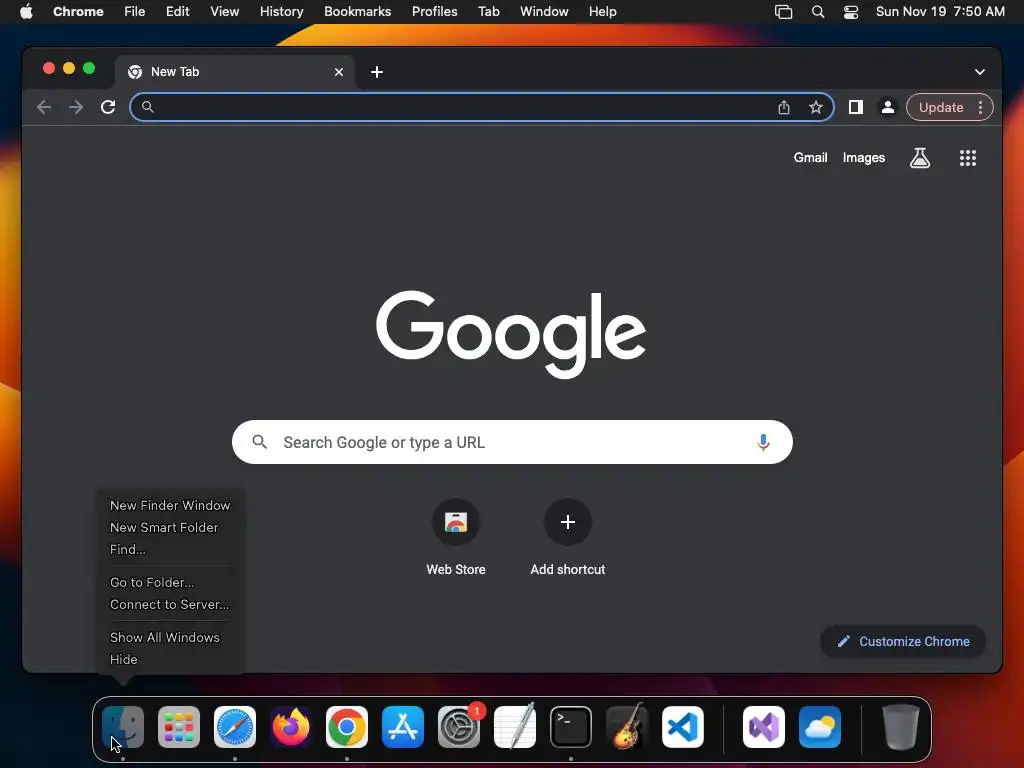Open the Help menu
The width and height of the screenshot is (1024, 768).
(602, 11)
